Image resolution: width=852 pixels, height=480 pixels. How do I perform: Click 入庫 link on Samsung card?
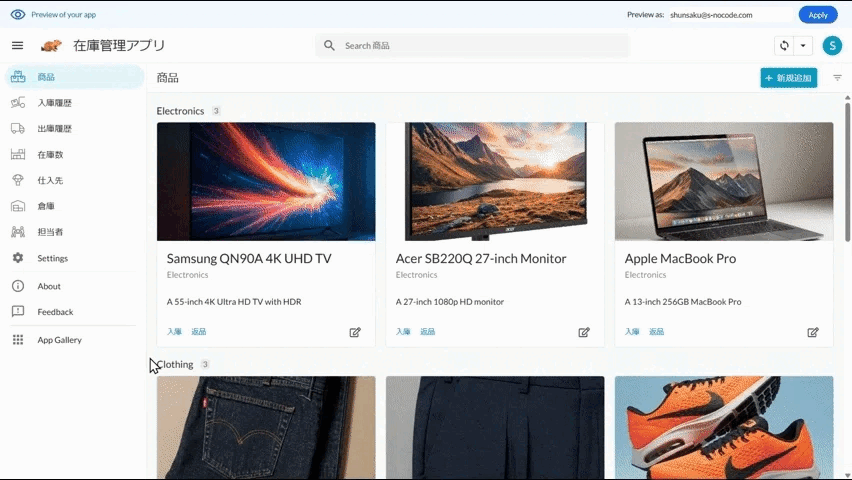174,332
